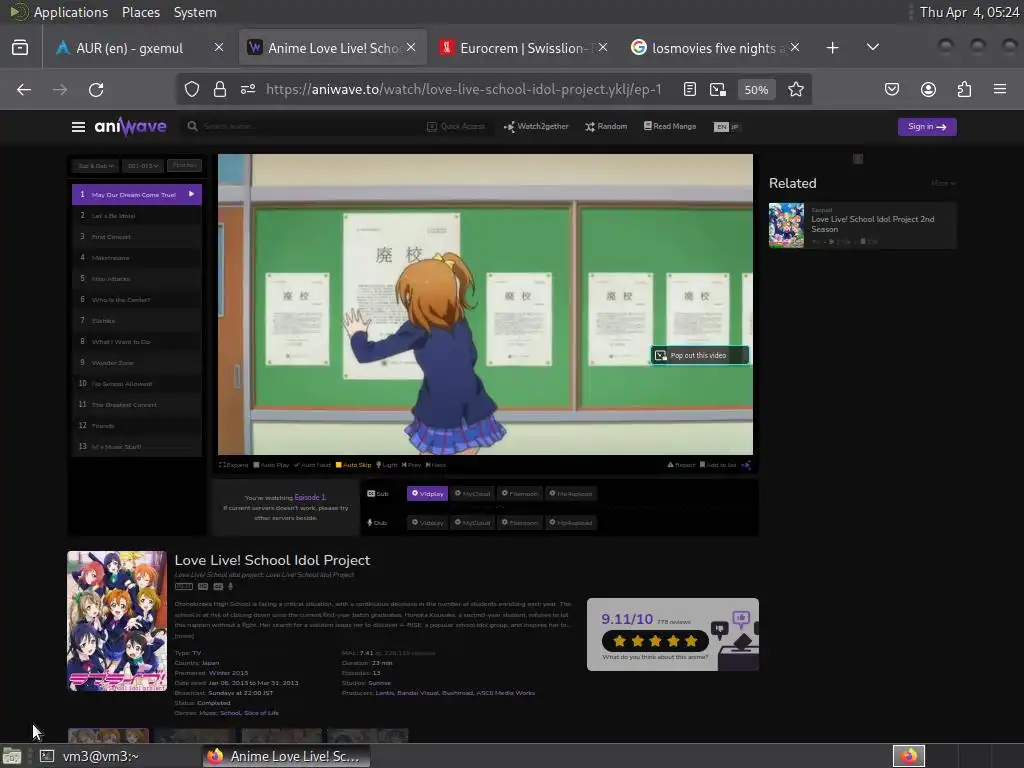This screenshot has width=1024, height=768.
Task: Open the Watch2gether link
Action: pyautogui.click(x=536, y=127)
